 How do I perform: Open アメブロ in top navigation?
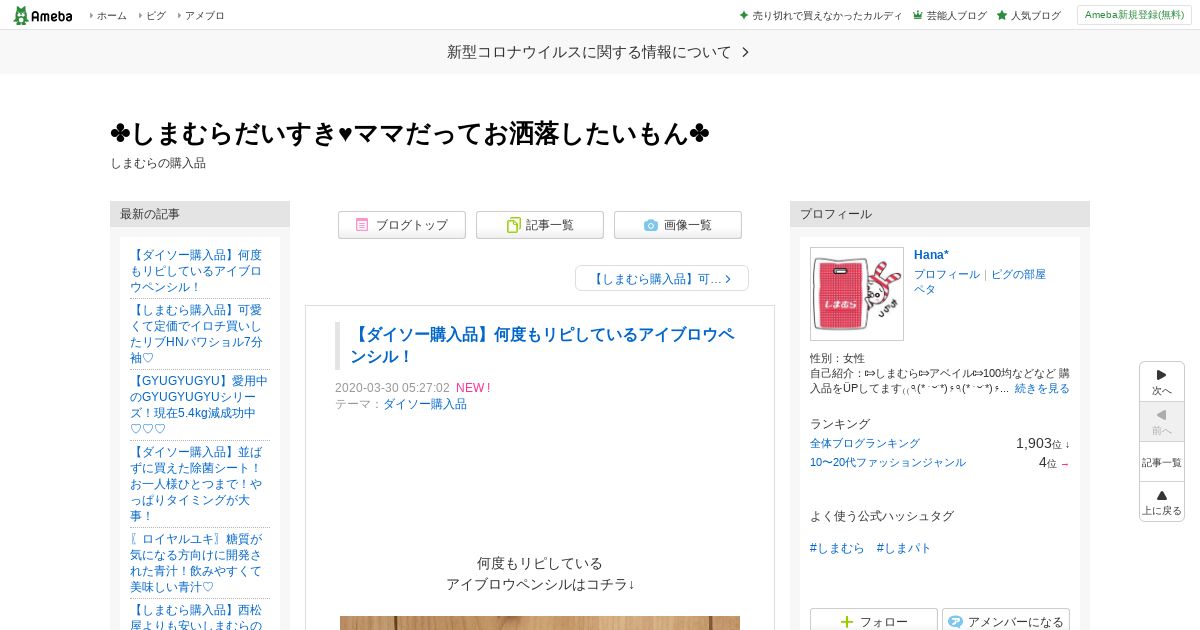tap(204, 16)
